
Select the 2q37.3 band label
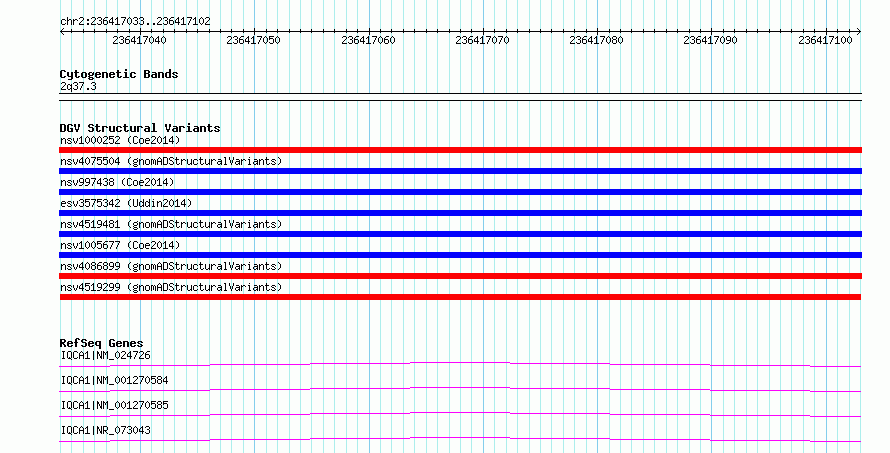pyautogui.click(x=78, y=87)
